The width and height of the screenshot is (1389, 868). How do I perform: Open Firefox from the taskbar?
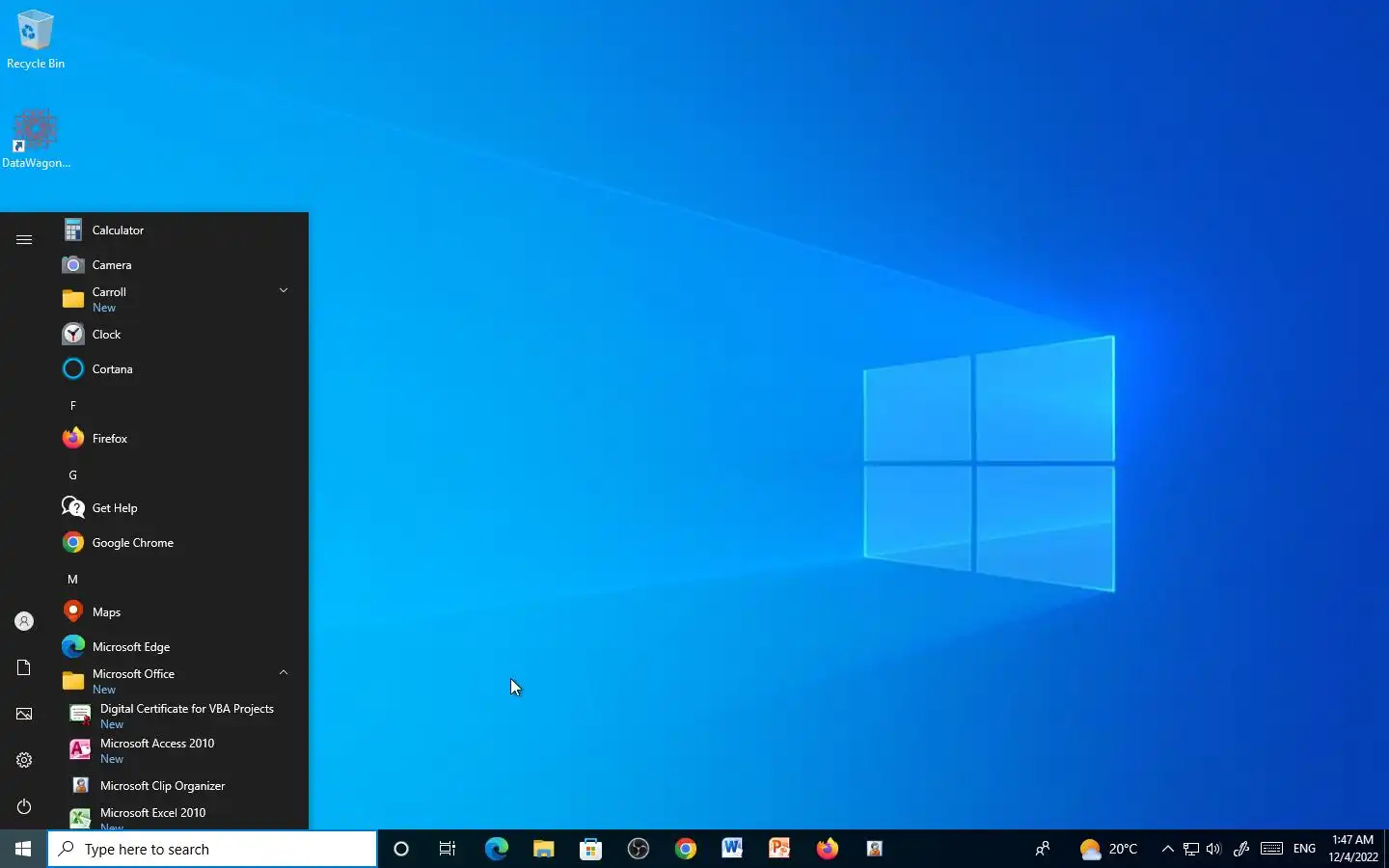[x=827, y=849]
